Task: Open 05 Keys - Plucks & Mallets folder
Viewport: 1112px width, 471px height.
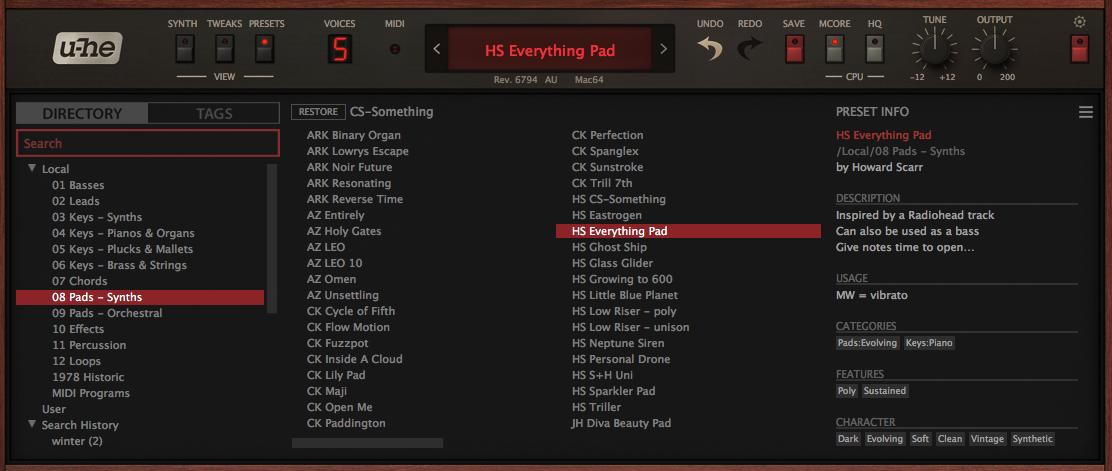Action: [123, 249]
